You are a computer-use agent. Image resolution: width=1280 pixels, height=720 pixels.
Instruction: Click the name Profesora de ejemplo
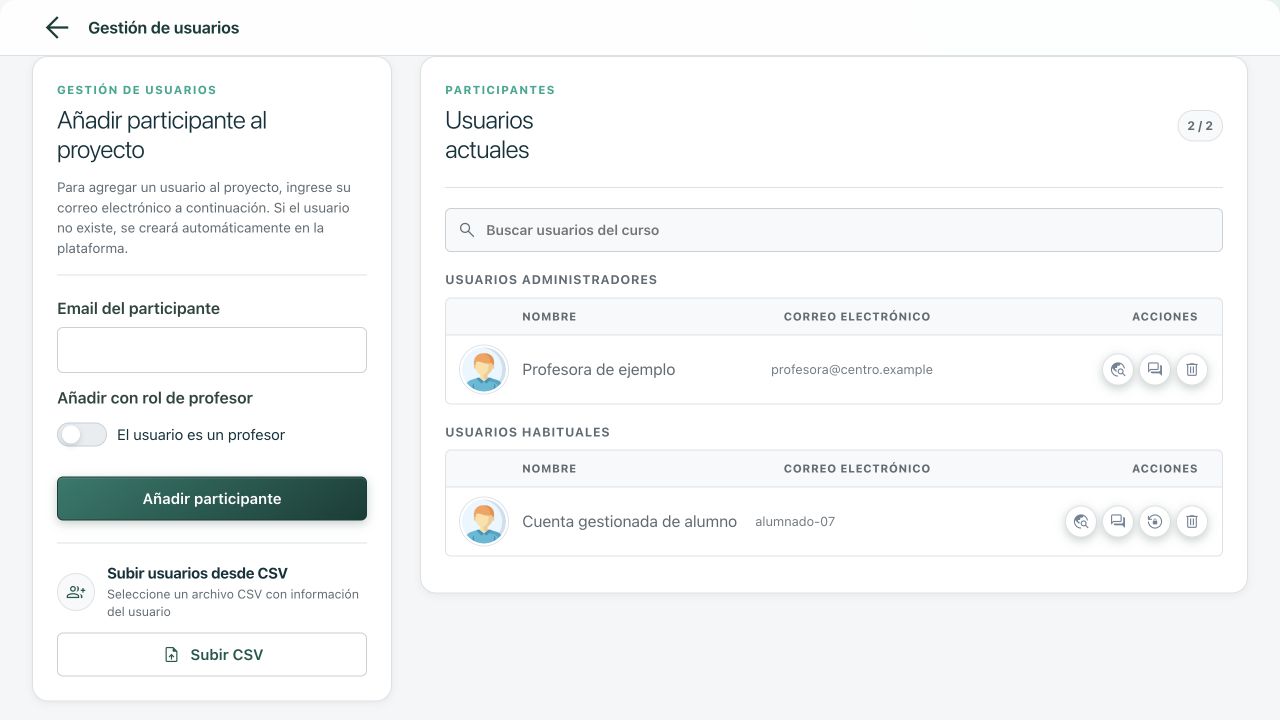pyautogui.click(x=599, y=370)
